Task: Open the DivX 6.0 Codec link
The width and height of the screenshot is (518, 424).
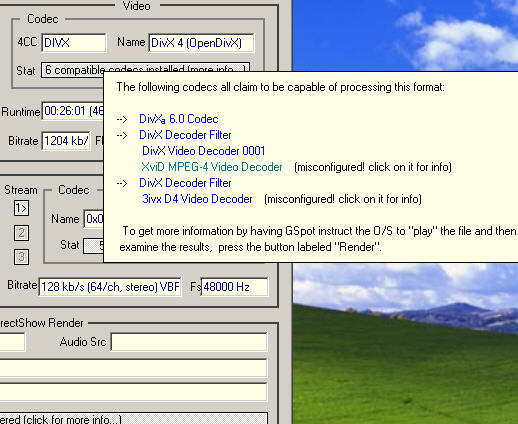Action: (179, 119)
